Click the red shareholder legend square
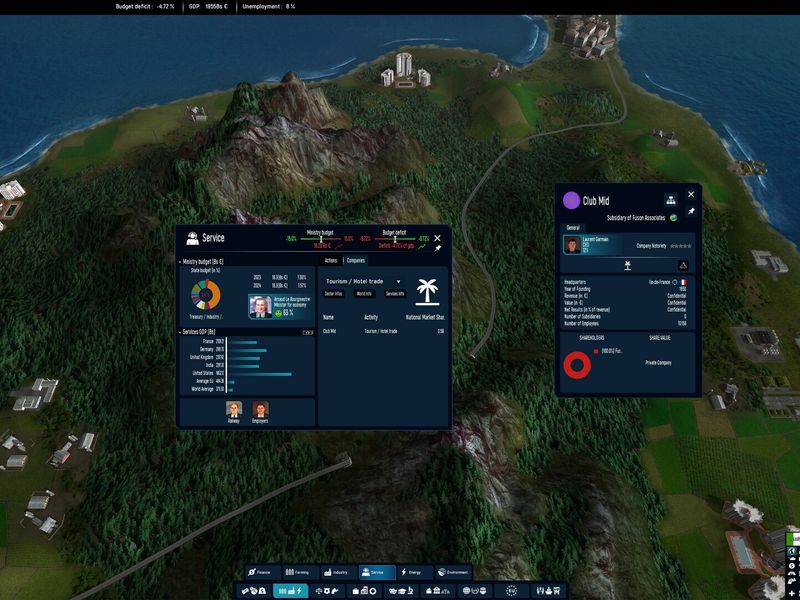 point(596,352)
